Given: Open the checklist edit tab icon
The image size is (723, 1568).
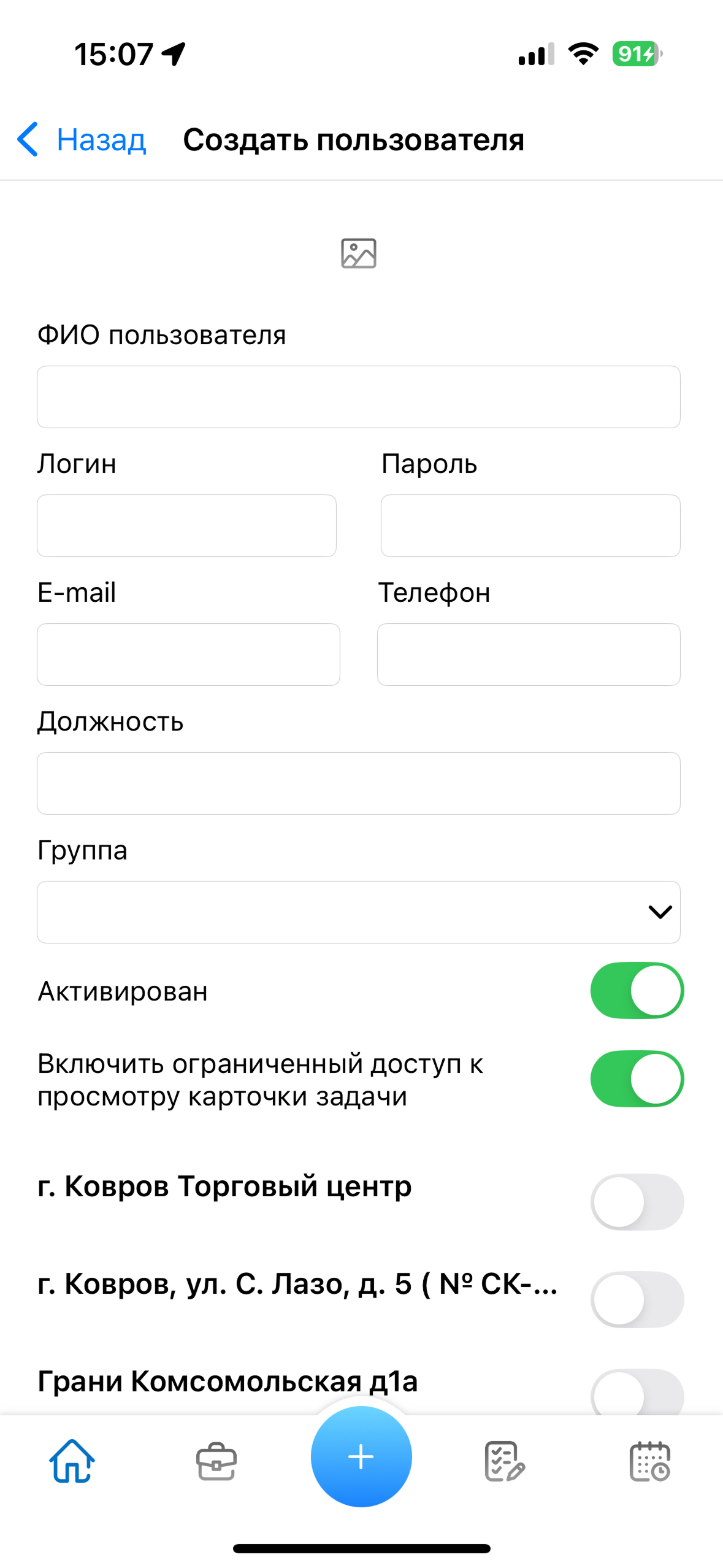Looking at the screenshot, I should [x=505, y=1461].
